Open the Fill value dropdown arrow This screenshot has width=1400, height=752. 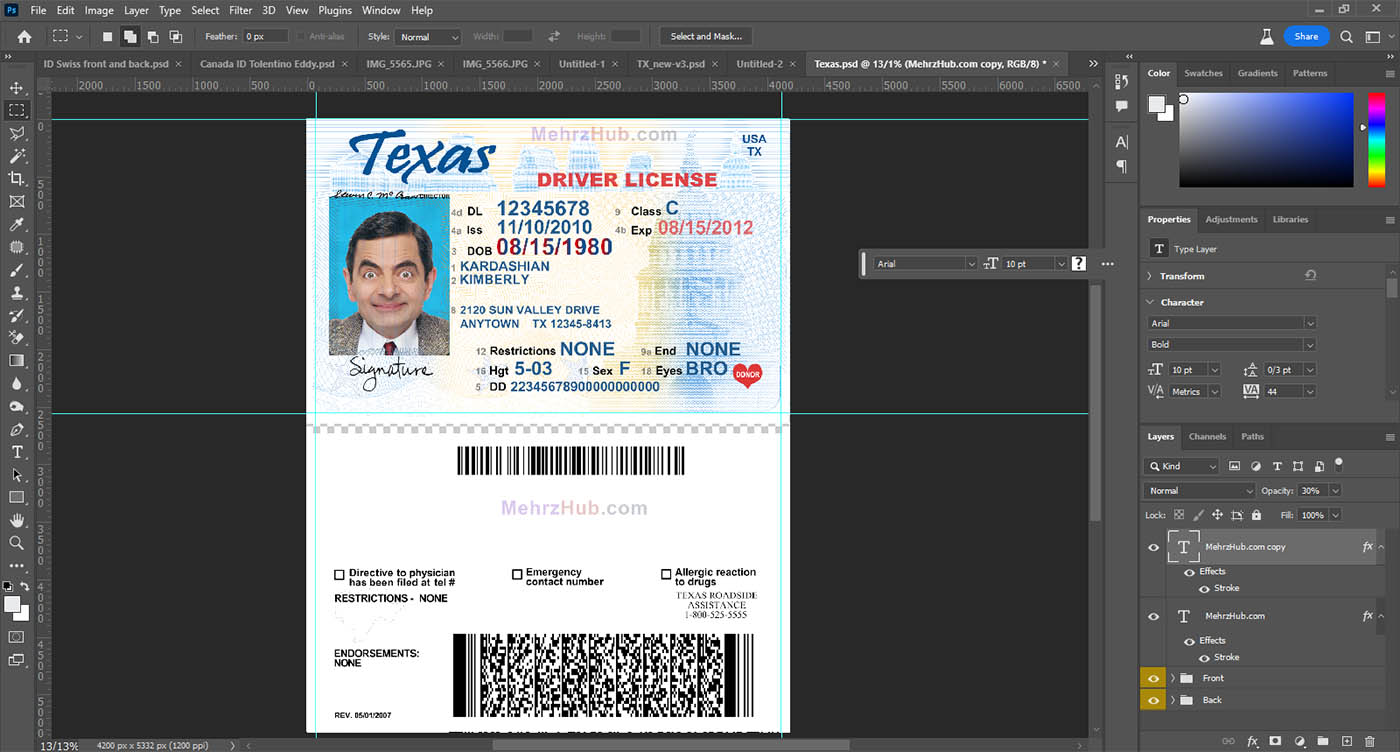point(1335,515)
